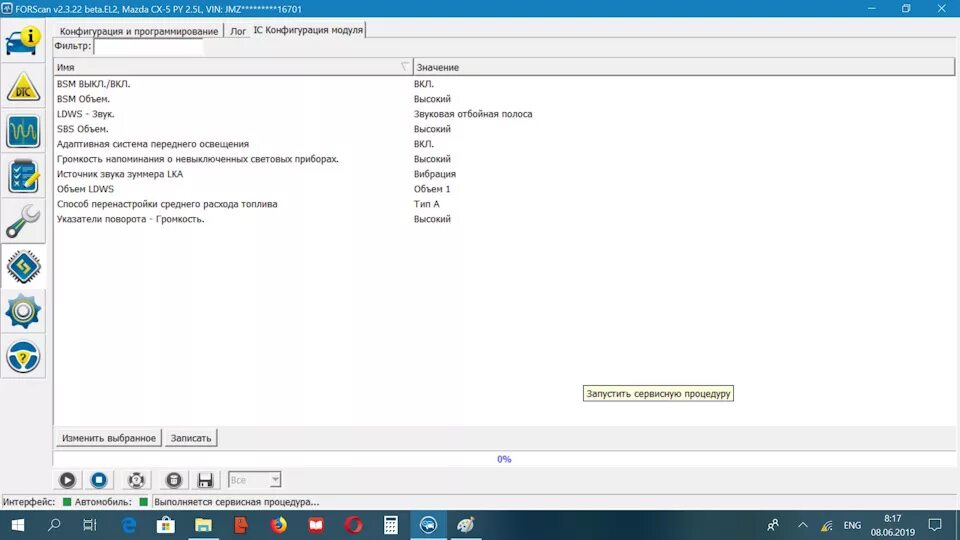Select the 'Объем LDWS' row
Screen dimensions: 960x540
pyautogui.click(x=504, y=189)
